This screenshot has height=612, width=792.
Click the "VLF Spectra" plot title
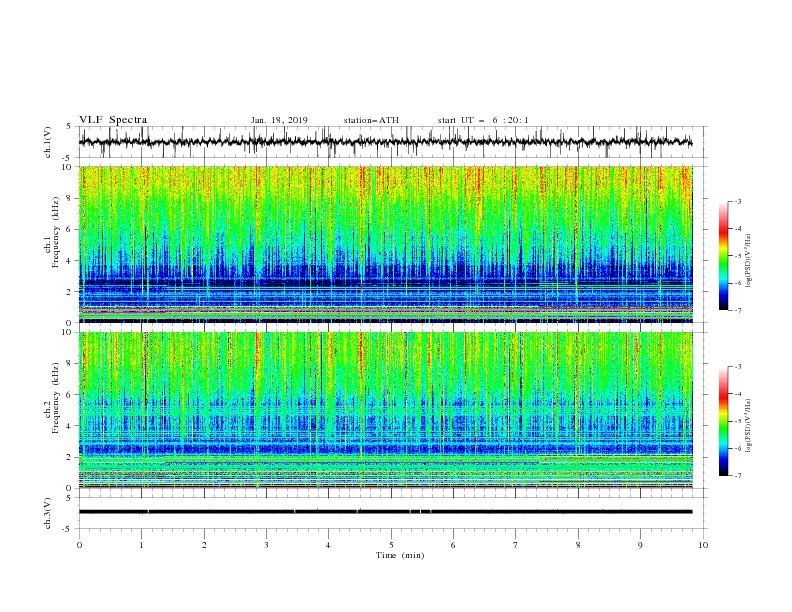113,120
